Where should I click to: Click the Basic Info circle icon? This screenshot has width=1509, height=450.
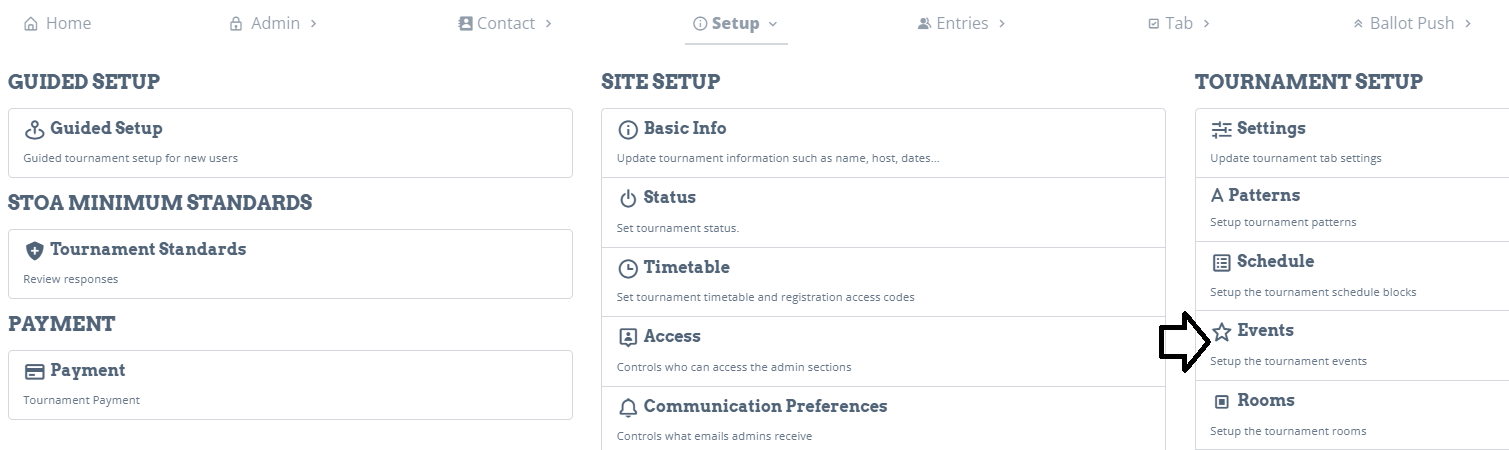click(x=628, y=129)
